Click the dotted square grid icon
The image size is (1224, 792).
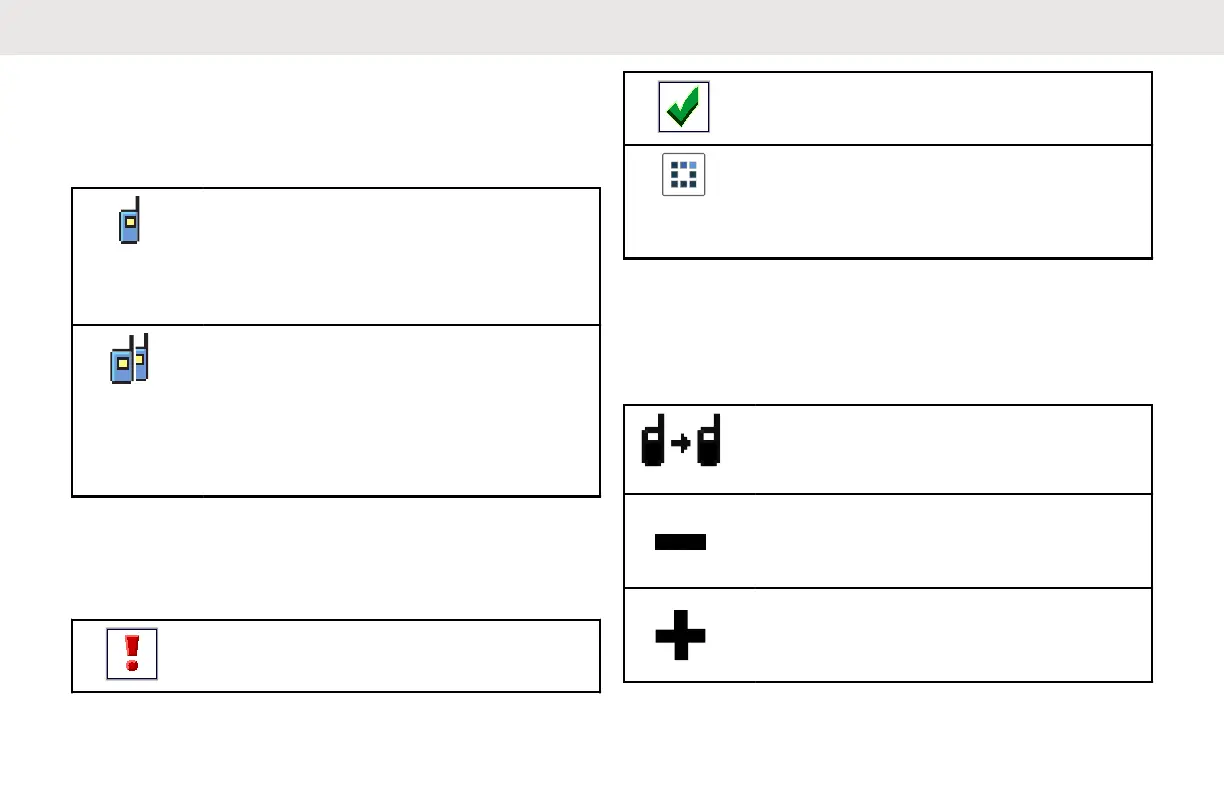[684, 174]
